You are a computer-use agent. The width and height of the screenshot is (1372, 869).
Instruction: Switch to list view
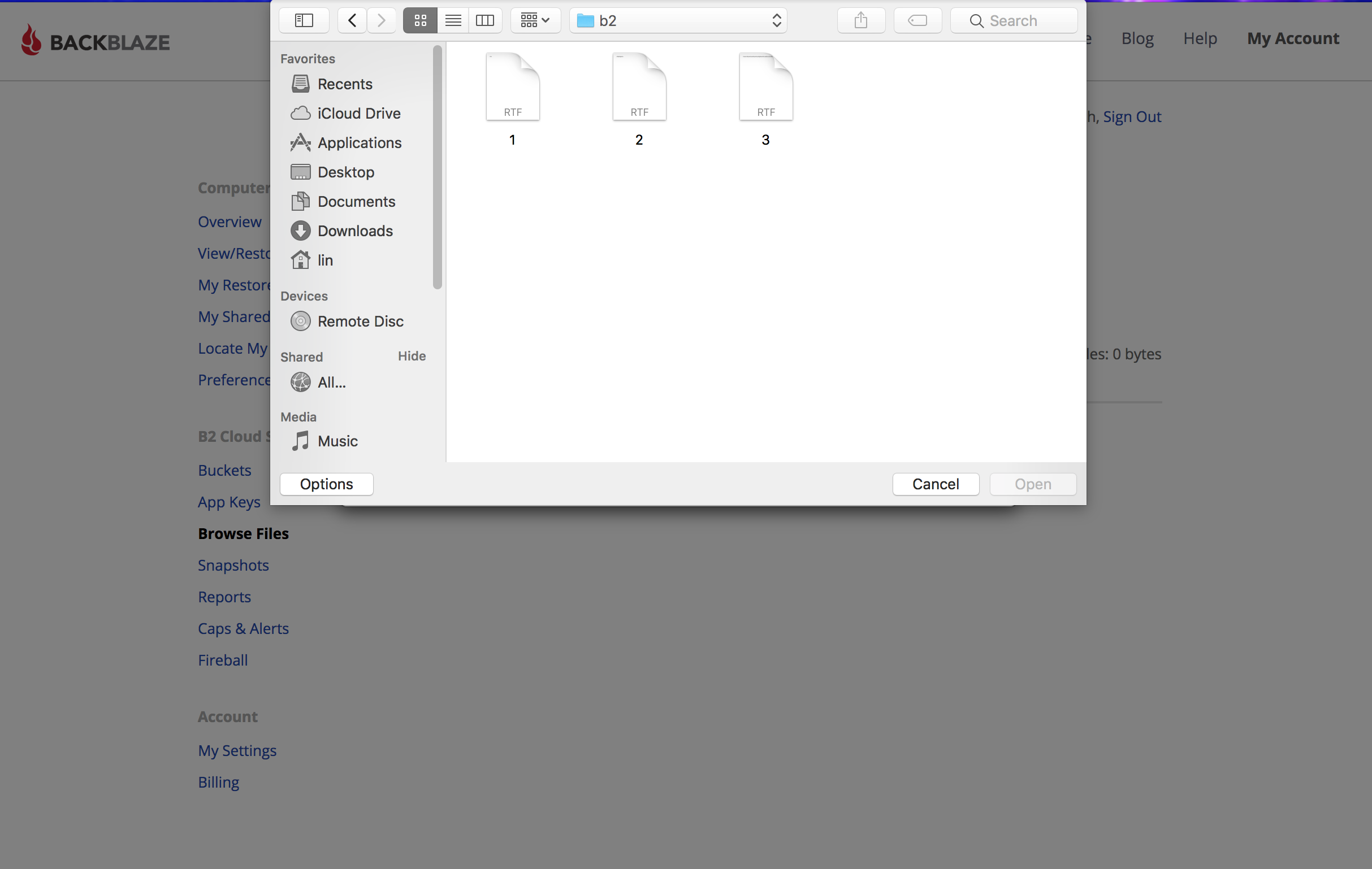coord(453,20)
